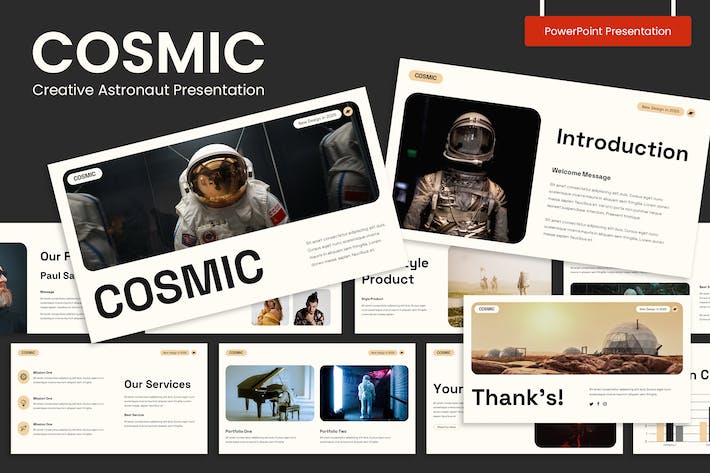Click the Twitter icon on the Thank's slide
710x473 pixels.
(x=591, y=404)
